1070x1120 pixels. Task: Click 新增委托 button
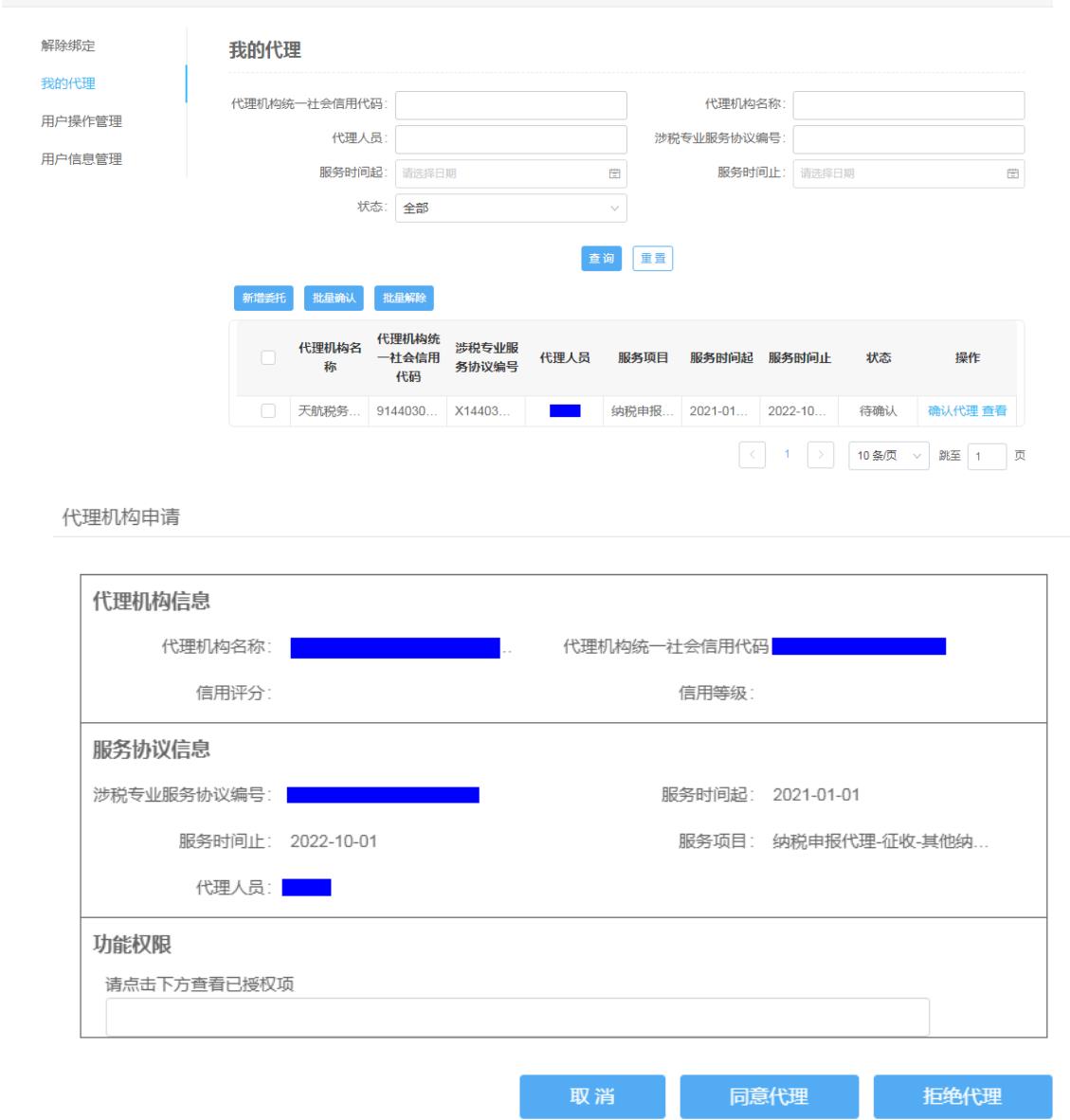pyautogui.click(x=263, y=298)
